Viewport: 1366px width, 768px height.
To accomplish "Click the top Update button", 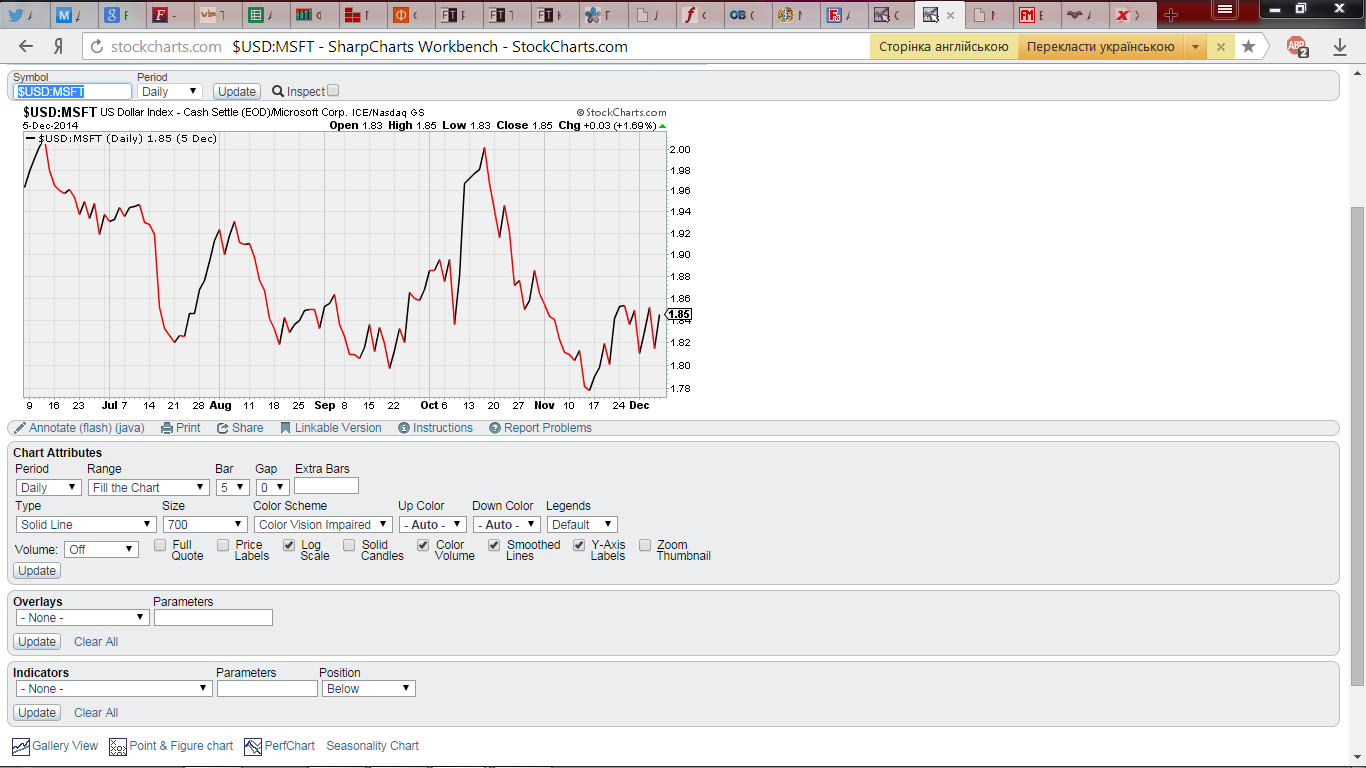I will (238, 91).
